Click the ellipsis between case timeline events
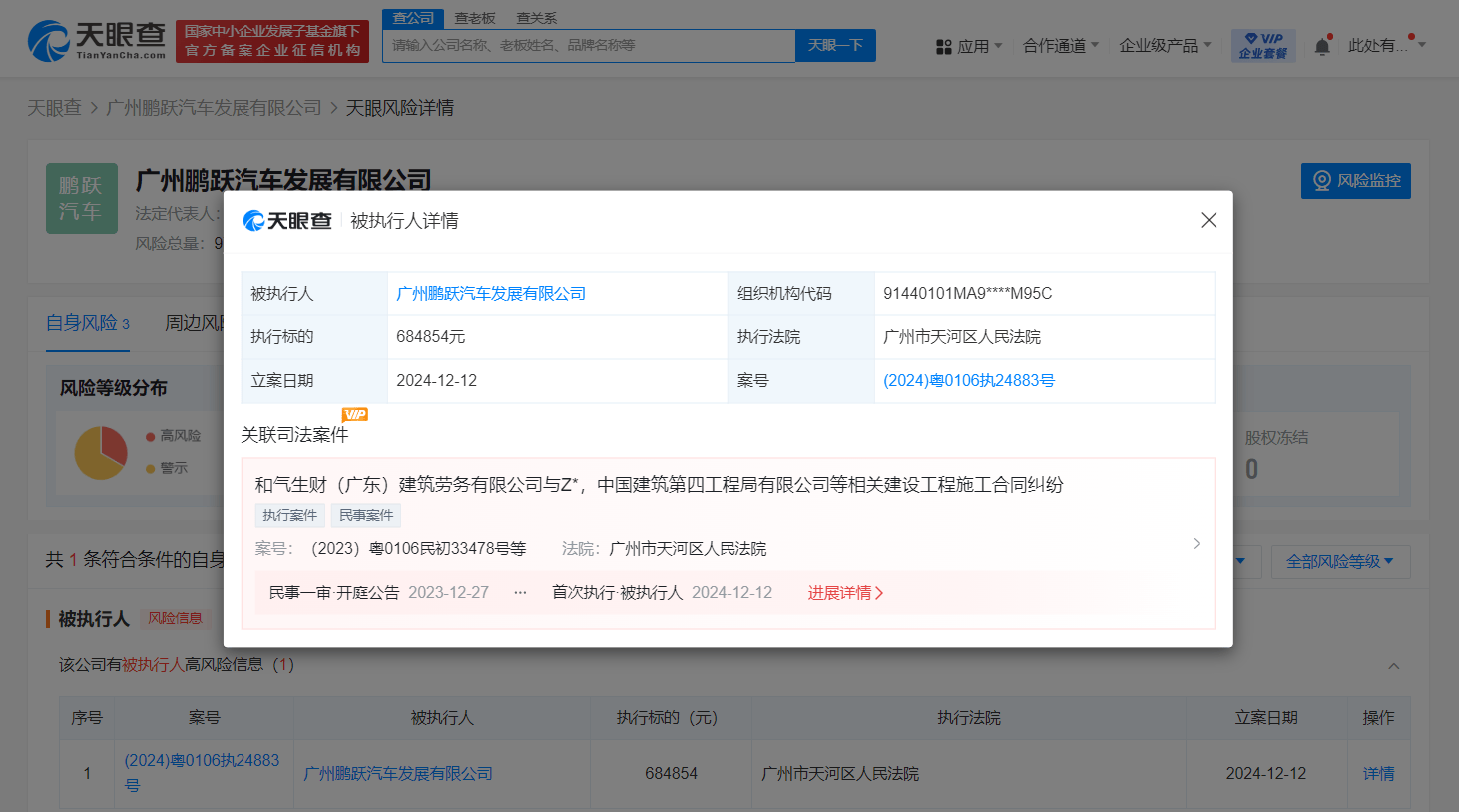The image size is (1459, 812). [520, 593]
